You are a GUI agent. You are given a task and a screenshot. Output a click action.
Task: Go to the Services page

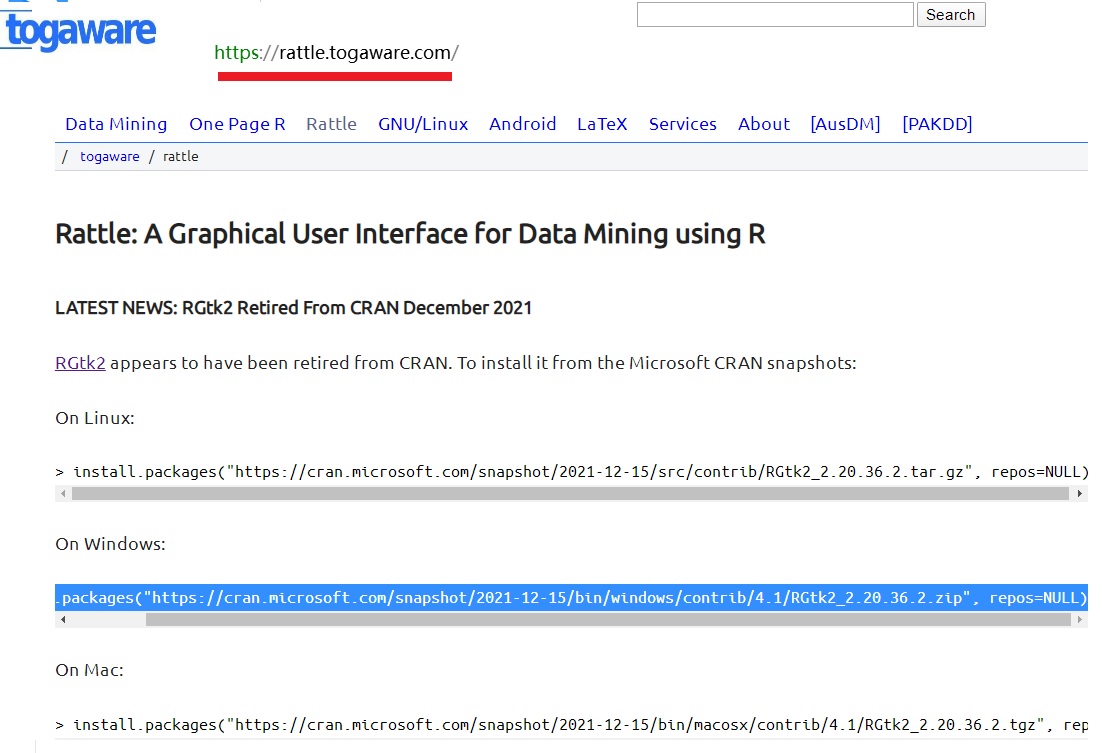(x=683, y=124)
